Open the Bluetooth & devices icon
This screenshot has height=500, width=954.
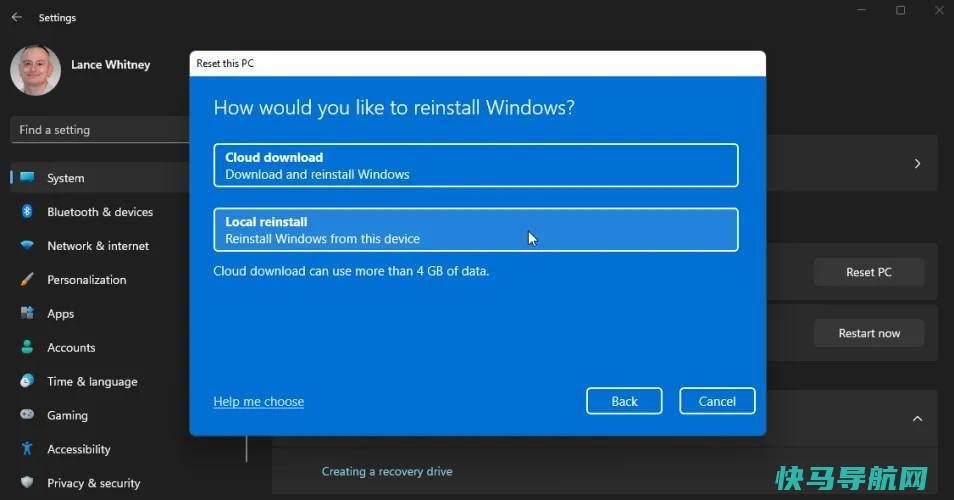(27, 212)
